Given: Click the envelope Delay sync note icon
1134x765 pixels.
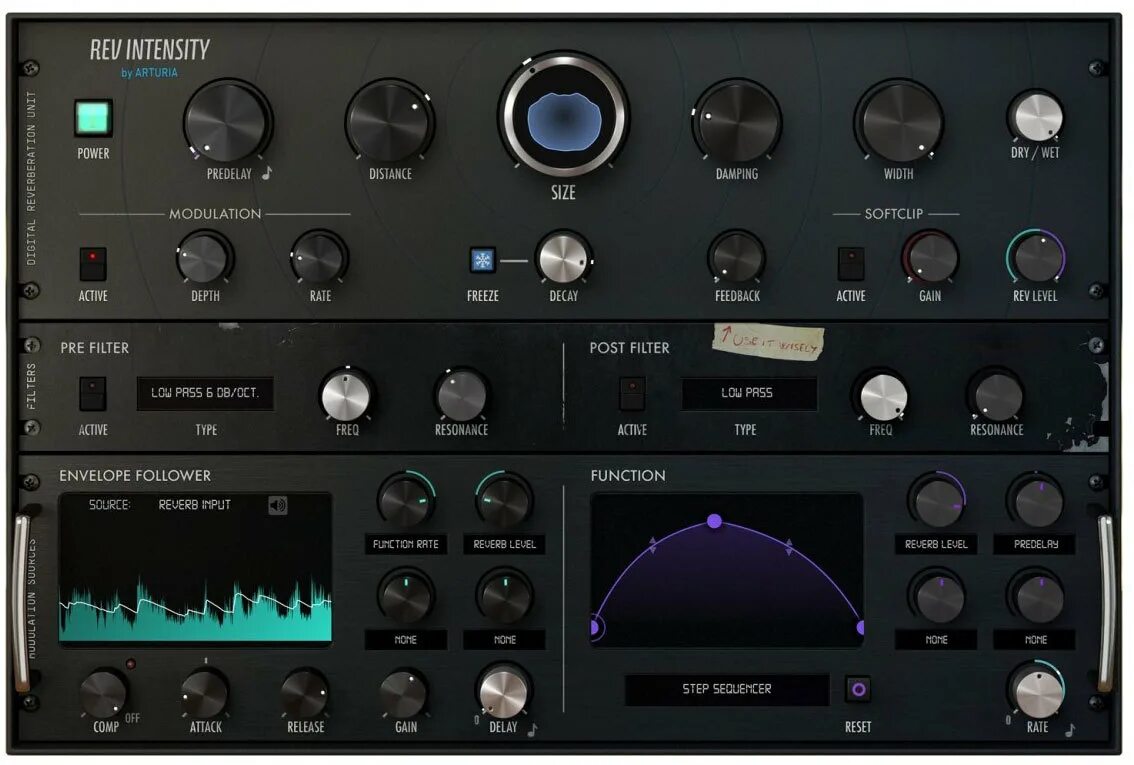Looking at the screenshot, I should pyautogui.click(x=532, y=730).
